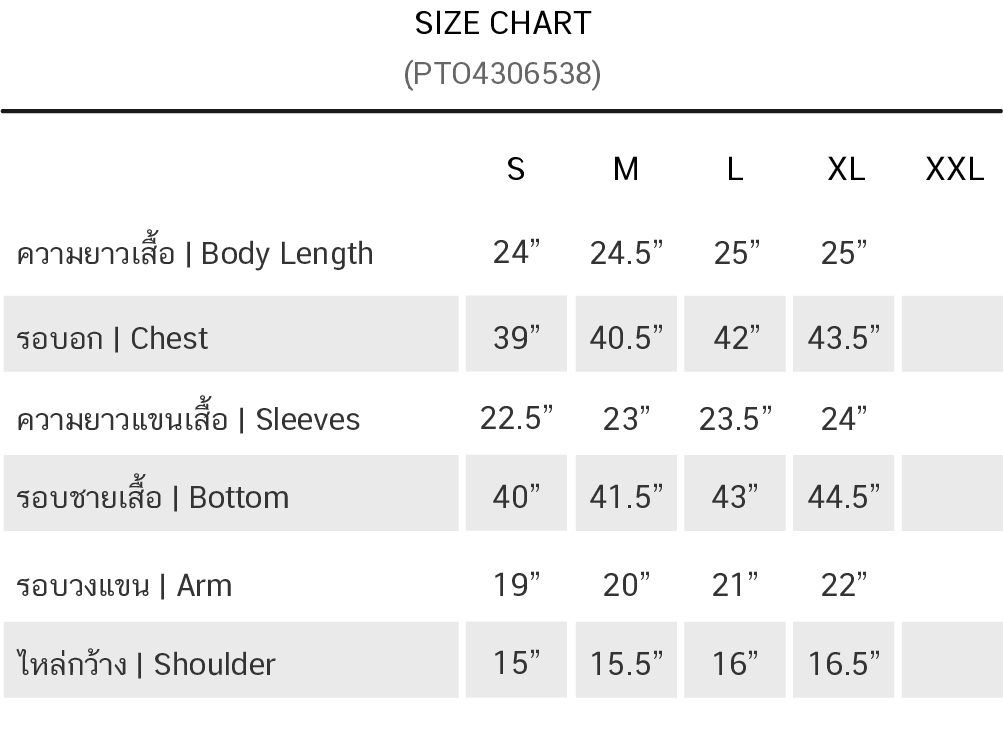Image resolution: width=1003 pixels, height=746 pixels.
Task: Select the 43.5” Chest measurement cell
Action: tap(844, 337)
